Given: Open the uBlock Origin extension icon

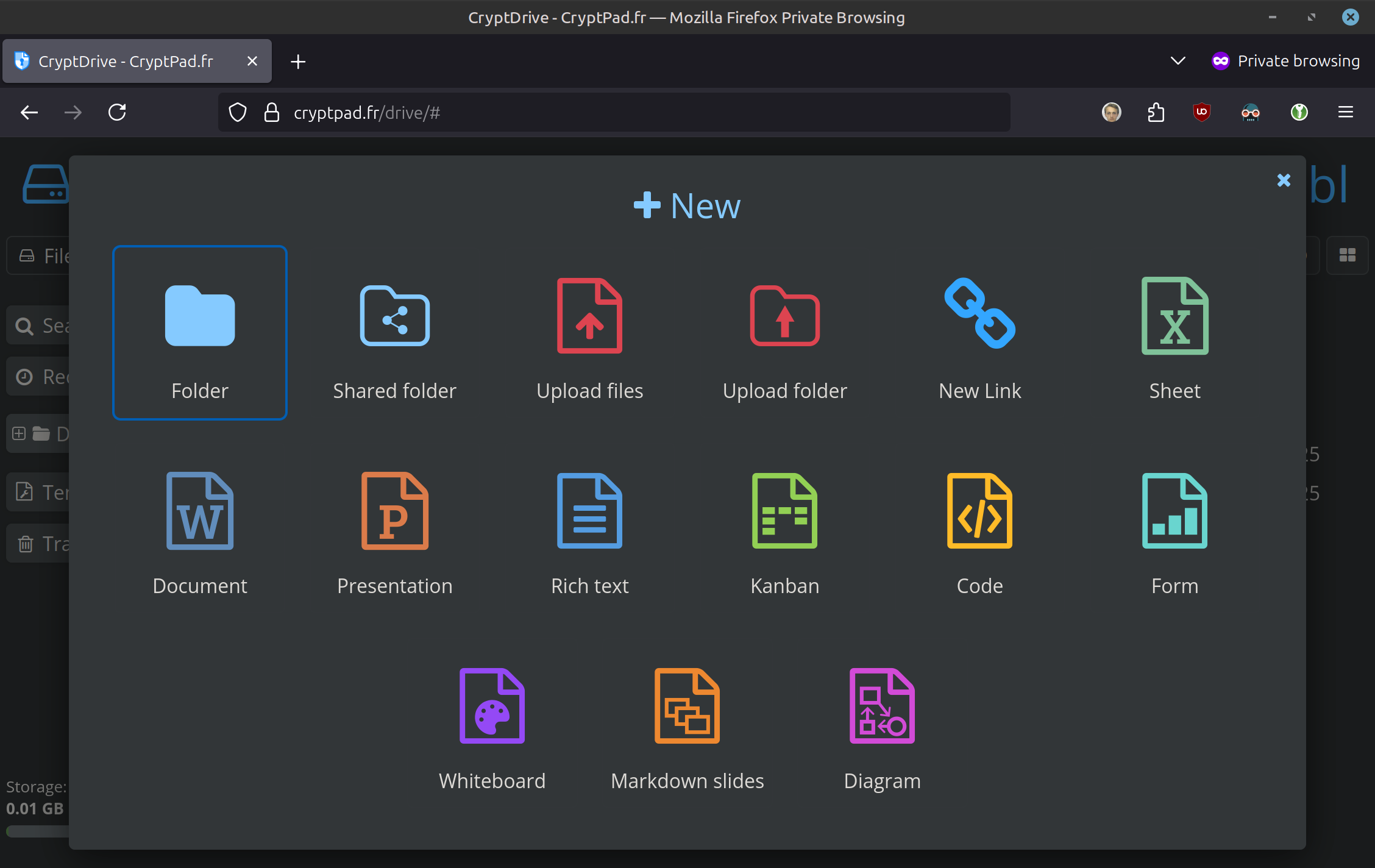Looking at the screenshot, I should (x=1201, y=112).
